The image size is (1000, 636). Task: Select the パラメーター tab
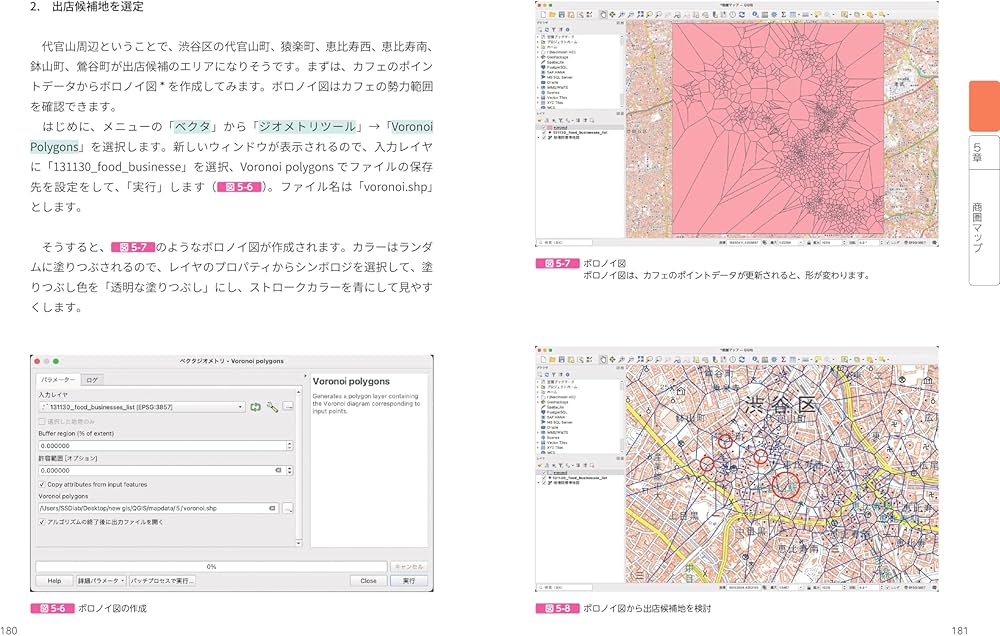click(58, 380)
